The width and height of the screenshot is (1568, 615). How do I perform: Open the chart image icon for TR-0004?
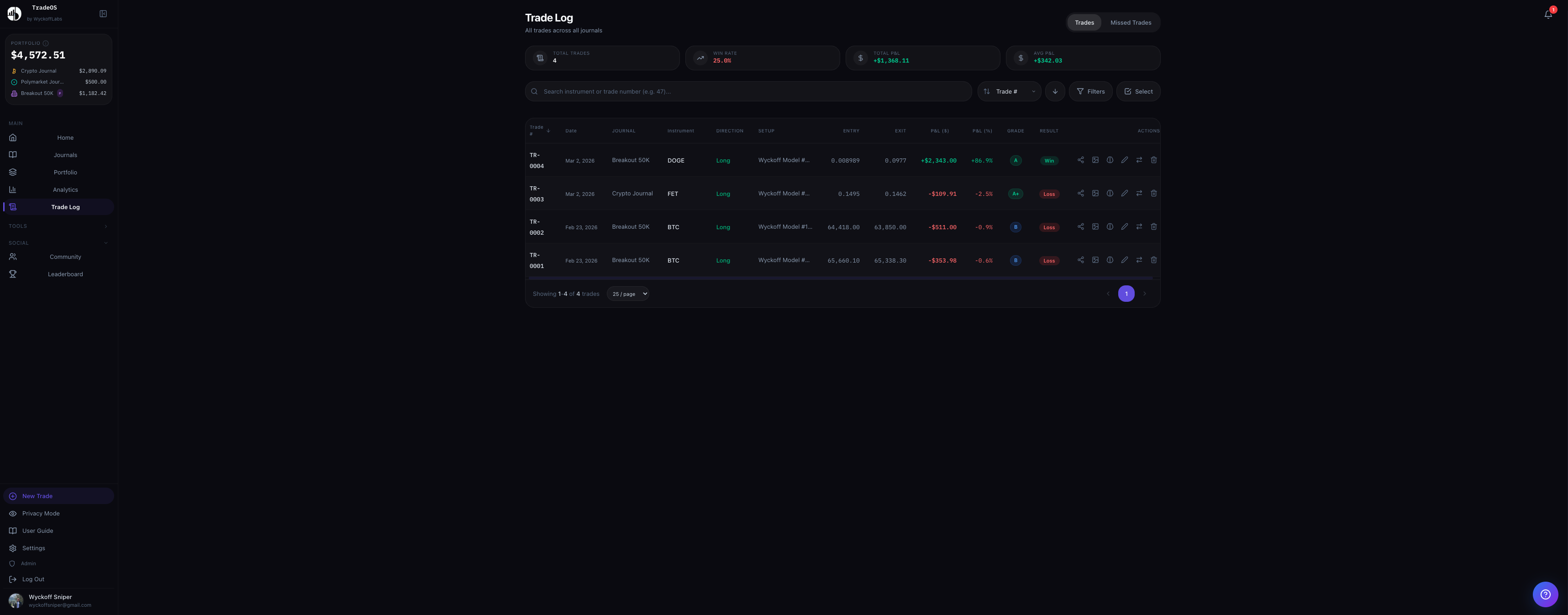pos(1096,159)
